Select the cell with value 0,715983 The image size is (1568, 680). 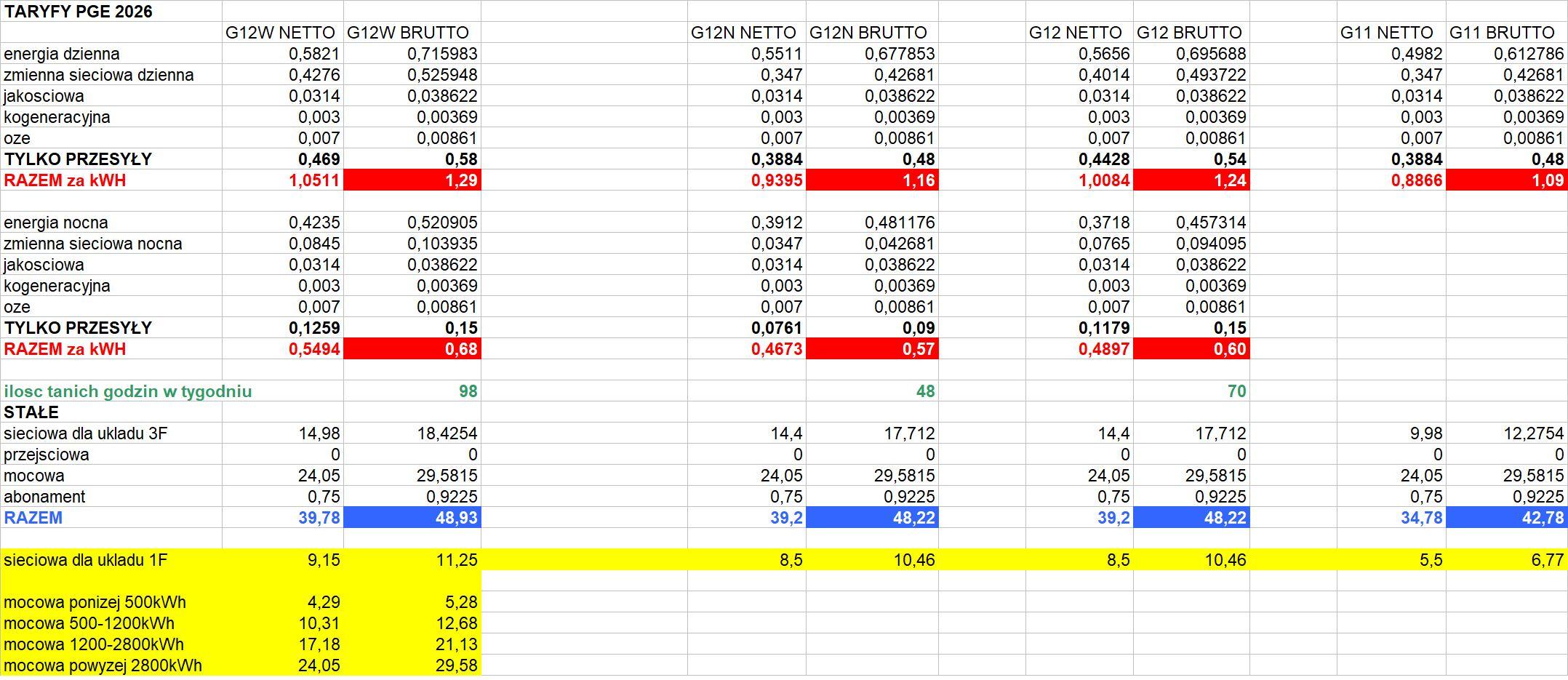(x=412, y=54)
